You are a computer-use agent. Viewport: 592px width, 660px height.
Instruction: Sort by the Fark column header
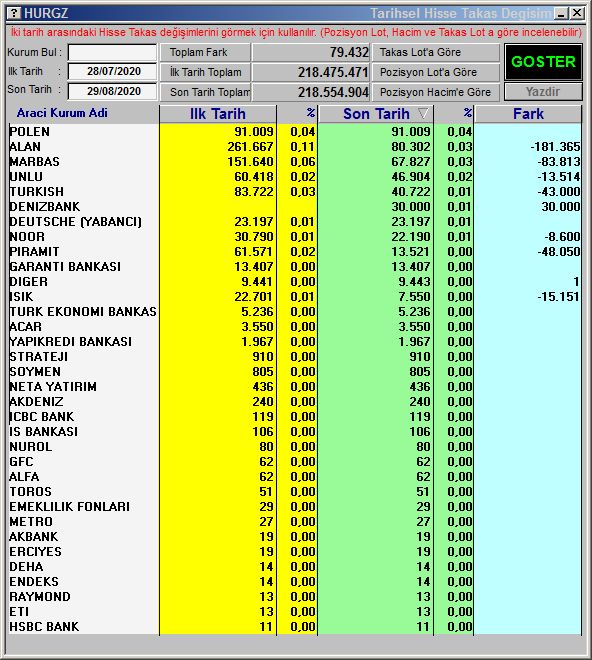point(528,114)
